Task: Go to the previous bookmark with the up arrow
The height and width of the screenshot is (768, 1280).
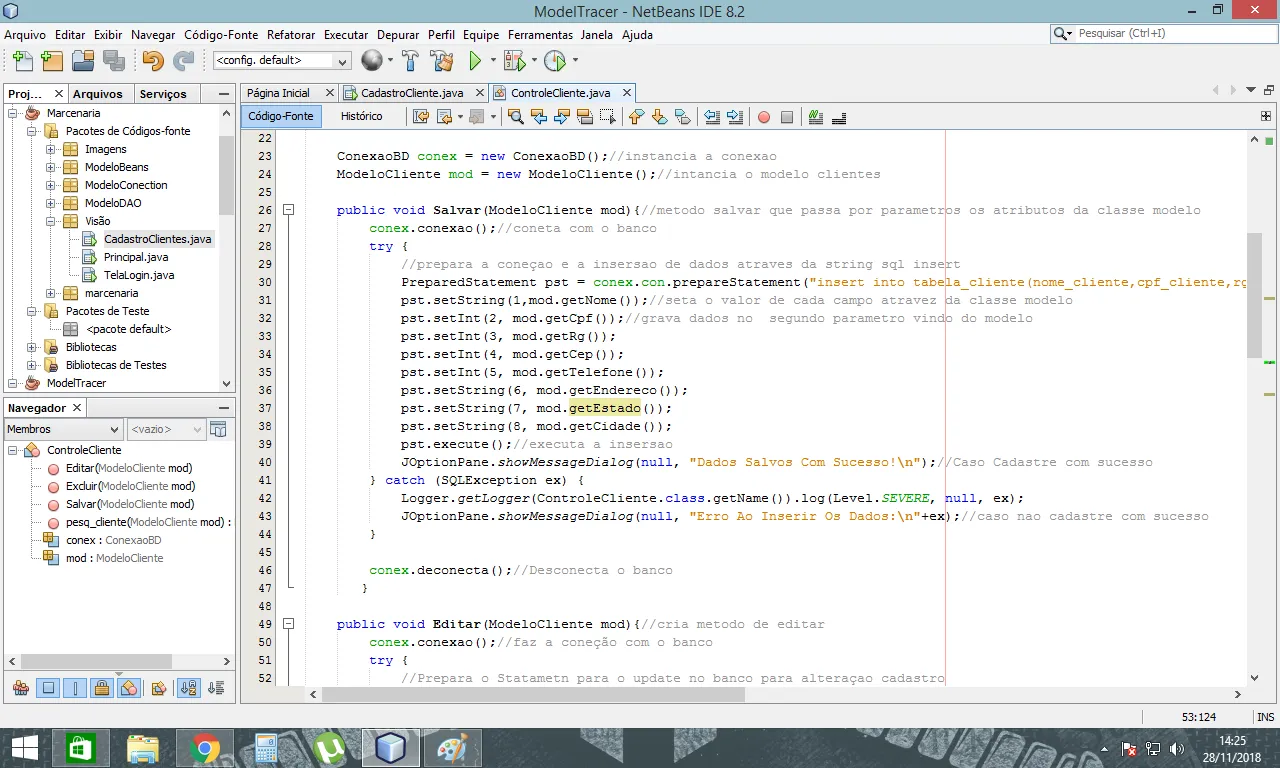Action: pos(636,117)
